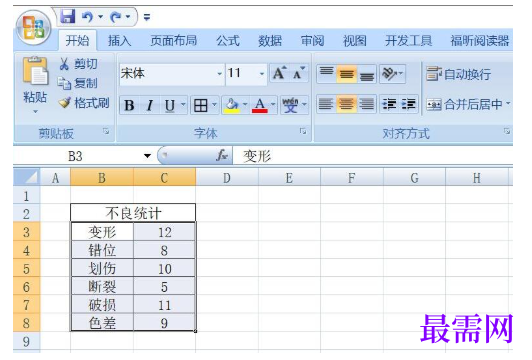Increase the cell indent
The image size is (532, 360).
pyautogui.click(x=408, y=104)
